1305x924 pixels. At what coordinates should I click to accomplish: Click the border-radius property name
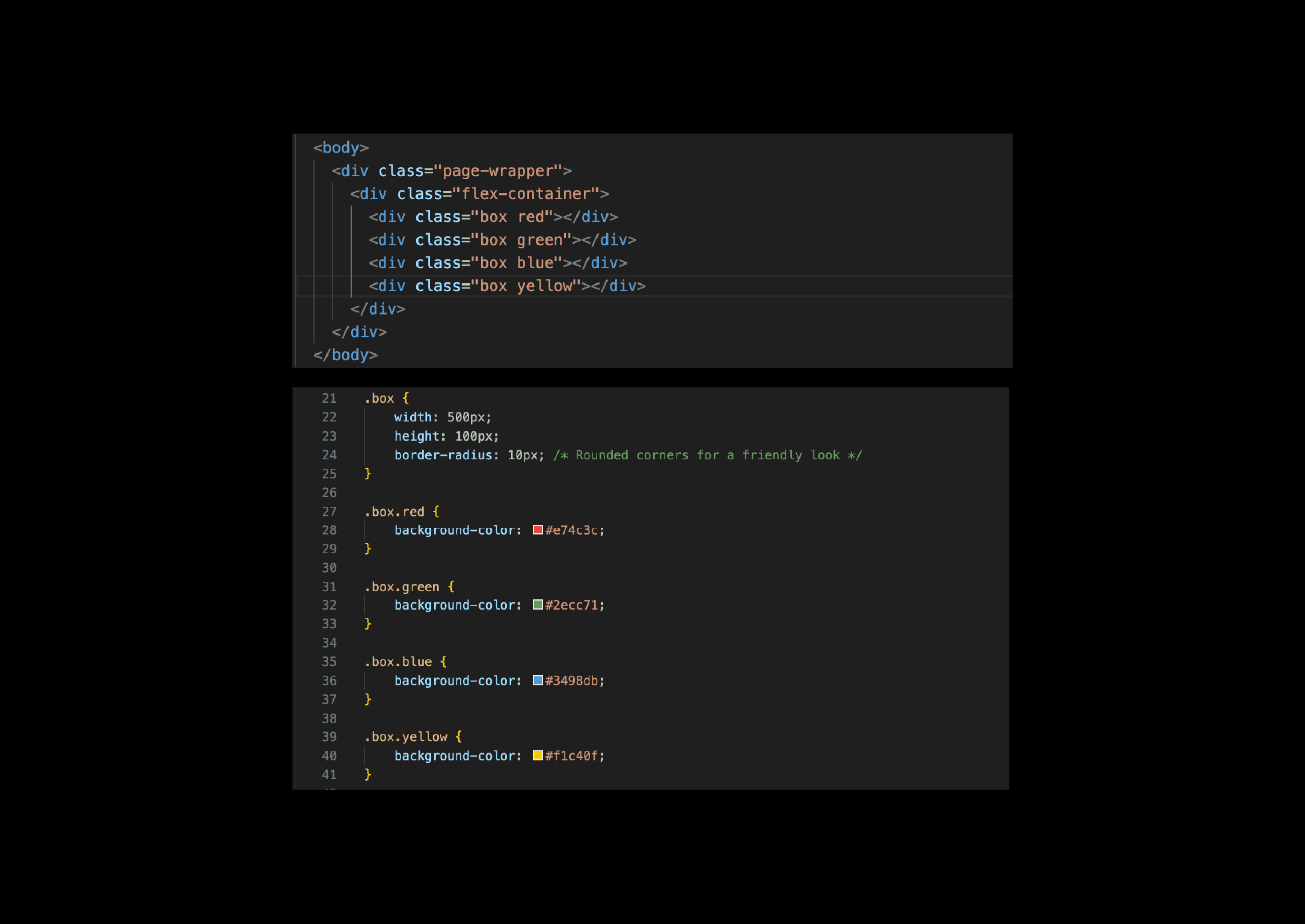point(443,455)
